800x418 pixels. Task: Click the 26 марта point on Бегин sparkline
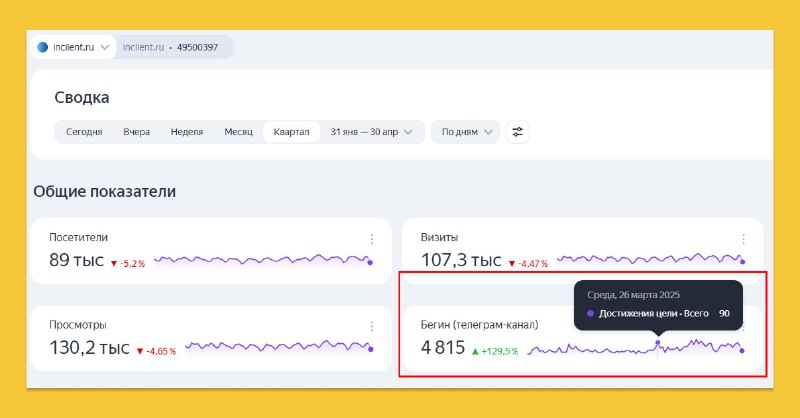click(658, 343)
